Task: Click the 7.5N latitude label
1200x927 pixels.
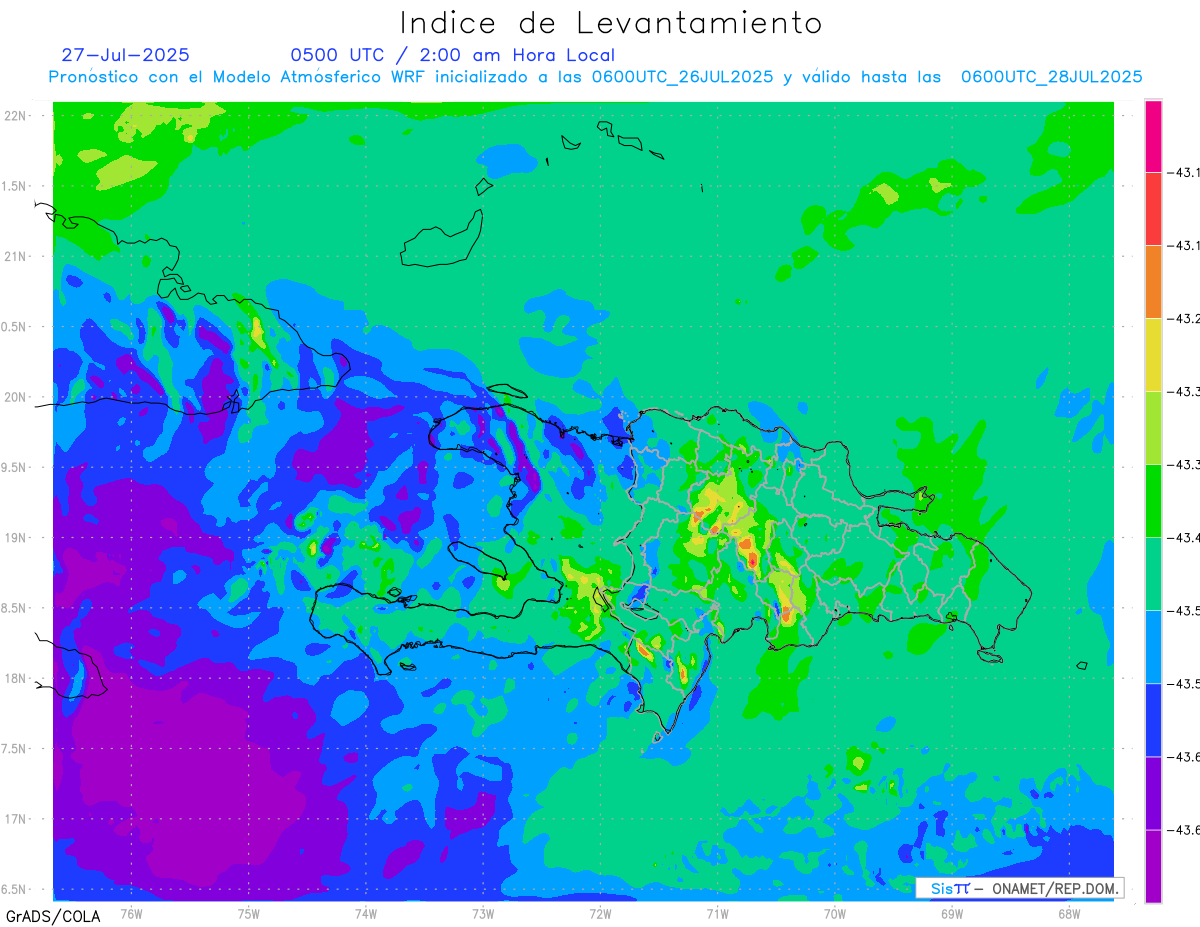Action: [x=14, y=749]
